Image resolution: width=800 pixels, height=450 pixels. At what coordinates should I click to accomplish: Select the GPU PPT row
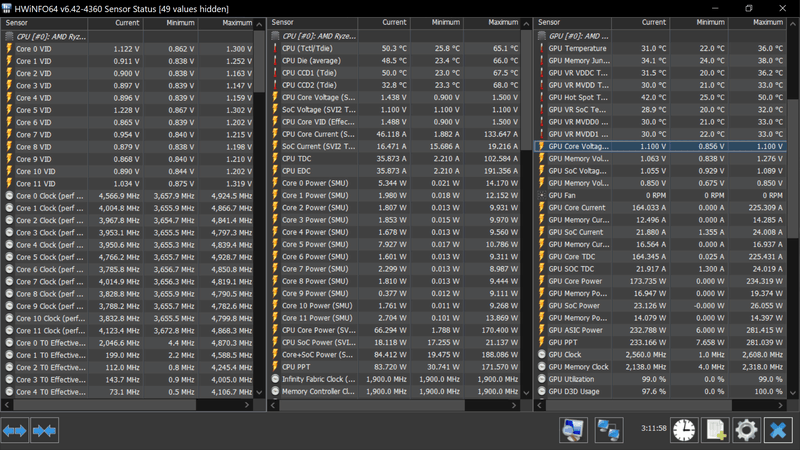click(x=660, y=342)
